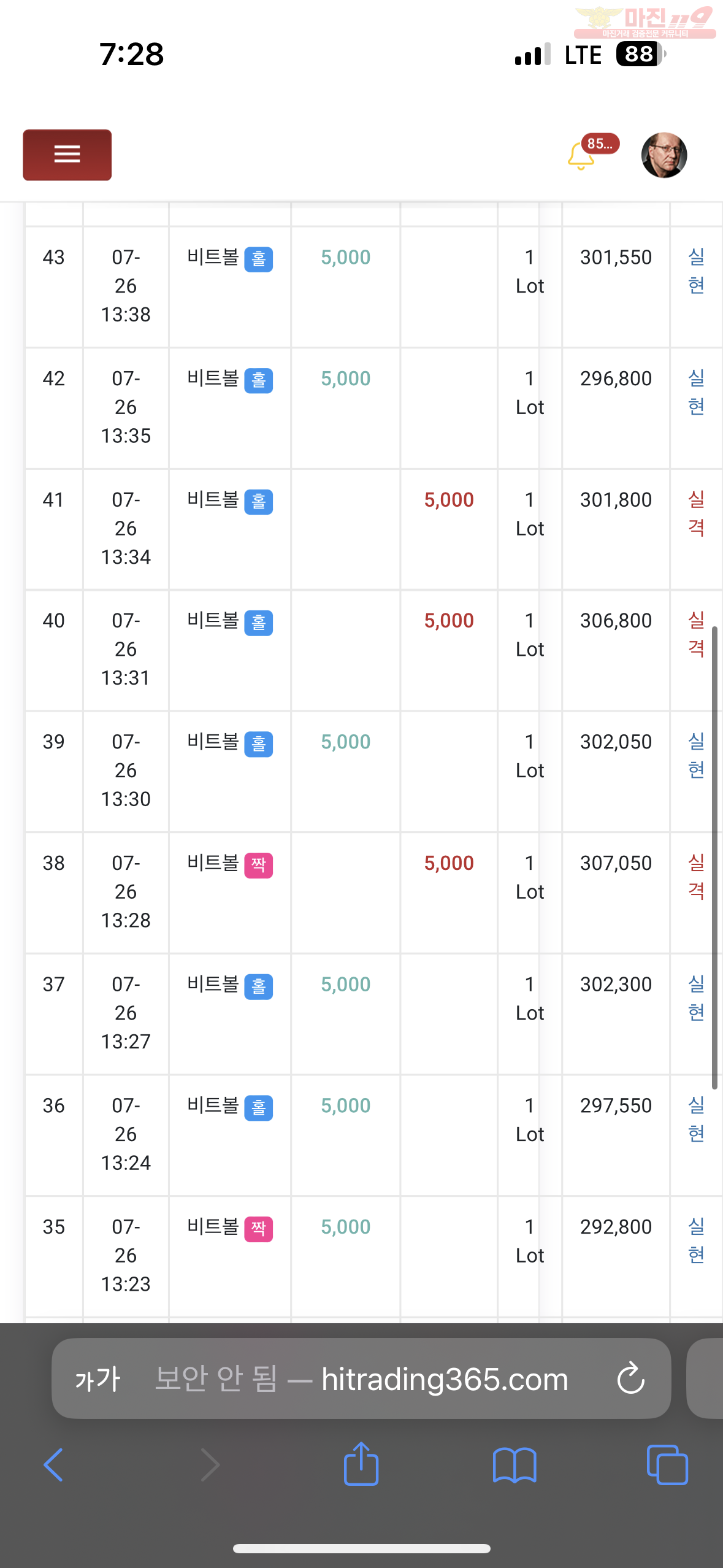This screenshot has width=723, height=1568.
Task: Open text size 가가 page settings
Action: click(x=98, y=1379)
